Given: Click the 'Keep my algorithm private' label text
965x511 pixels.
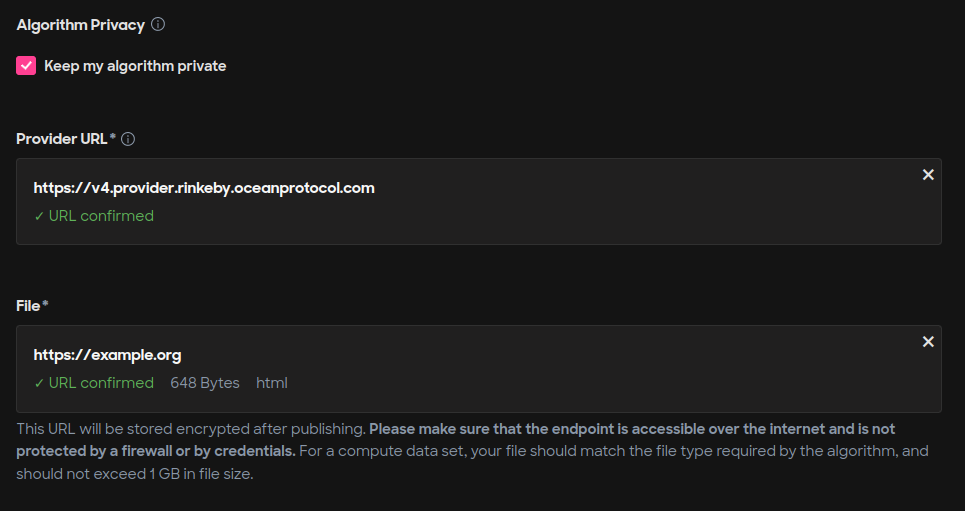Looking at the screenshot, I should [135, 66].
